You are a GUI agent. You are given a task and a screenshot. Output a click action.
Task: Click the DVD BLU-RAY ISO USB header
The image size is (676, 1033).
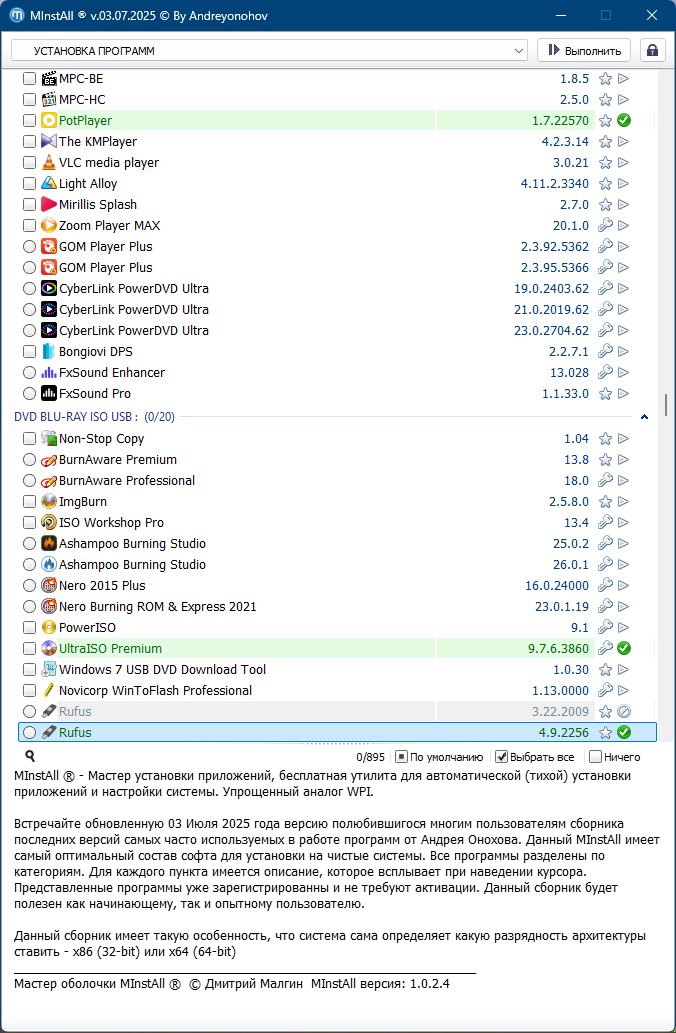pos(94,416)
